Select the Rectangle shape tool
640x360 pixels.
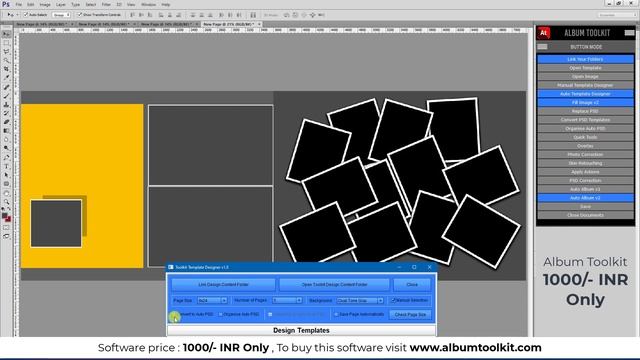tap(6, 184)
